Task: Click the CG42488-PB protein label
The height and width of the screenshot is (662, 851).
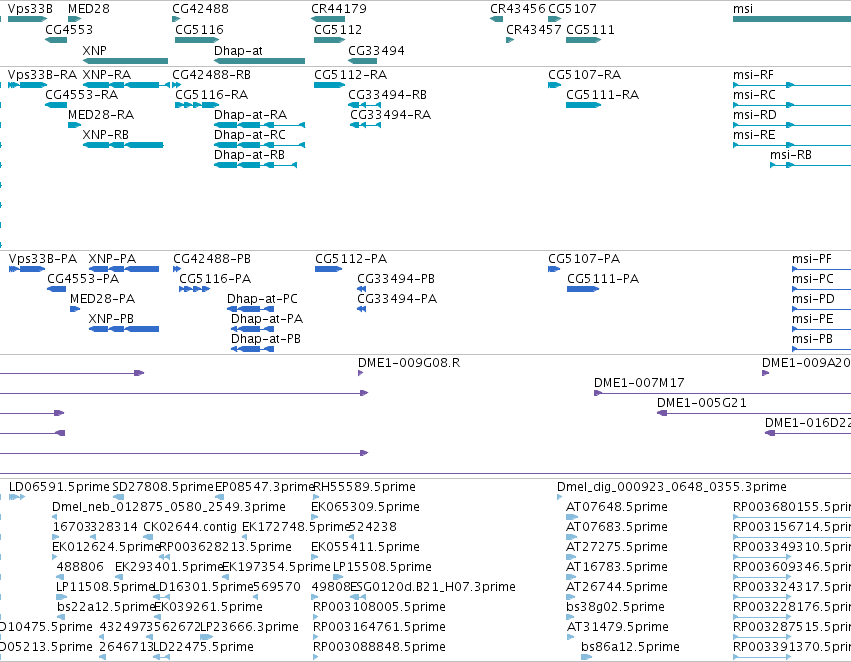Action: tap(212, 258)
